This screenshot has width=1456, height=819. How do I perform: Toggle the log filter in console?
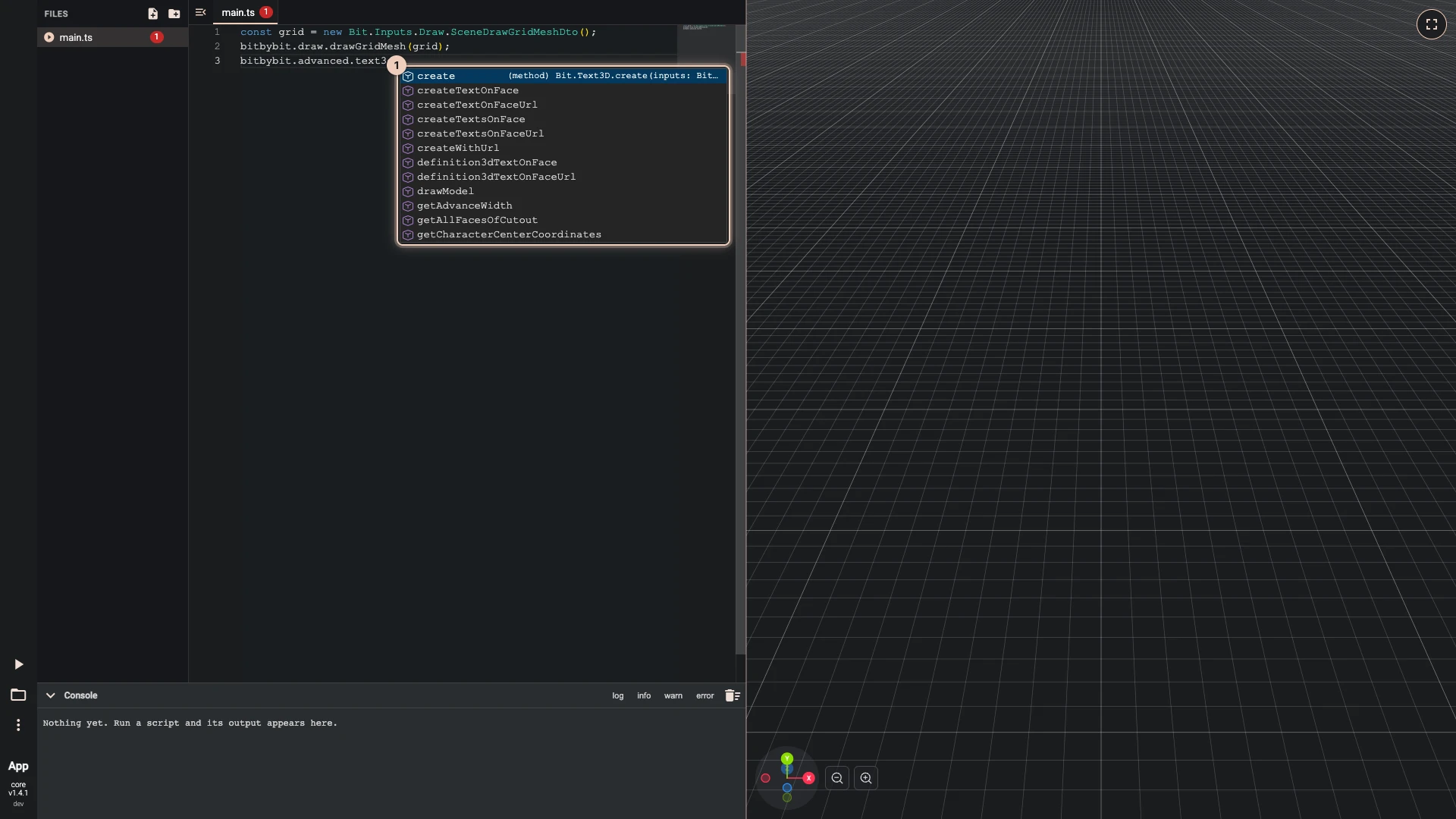(618, 695)
